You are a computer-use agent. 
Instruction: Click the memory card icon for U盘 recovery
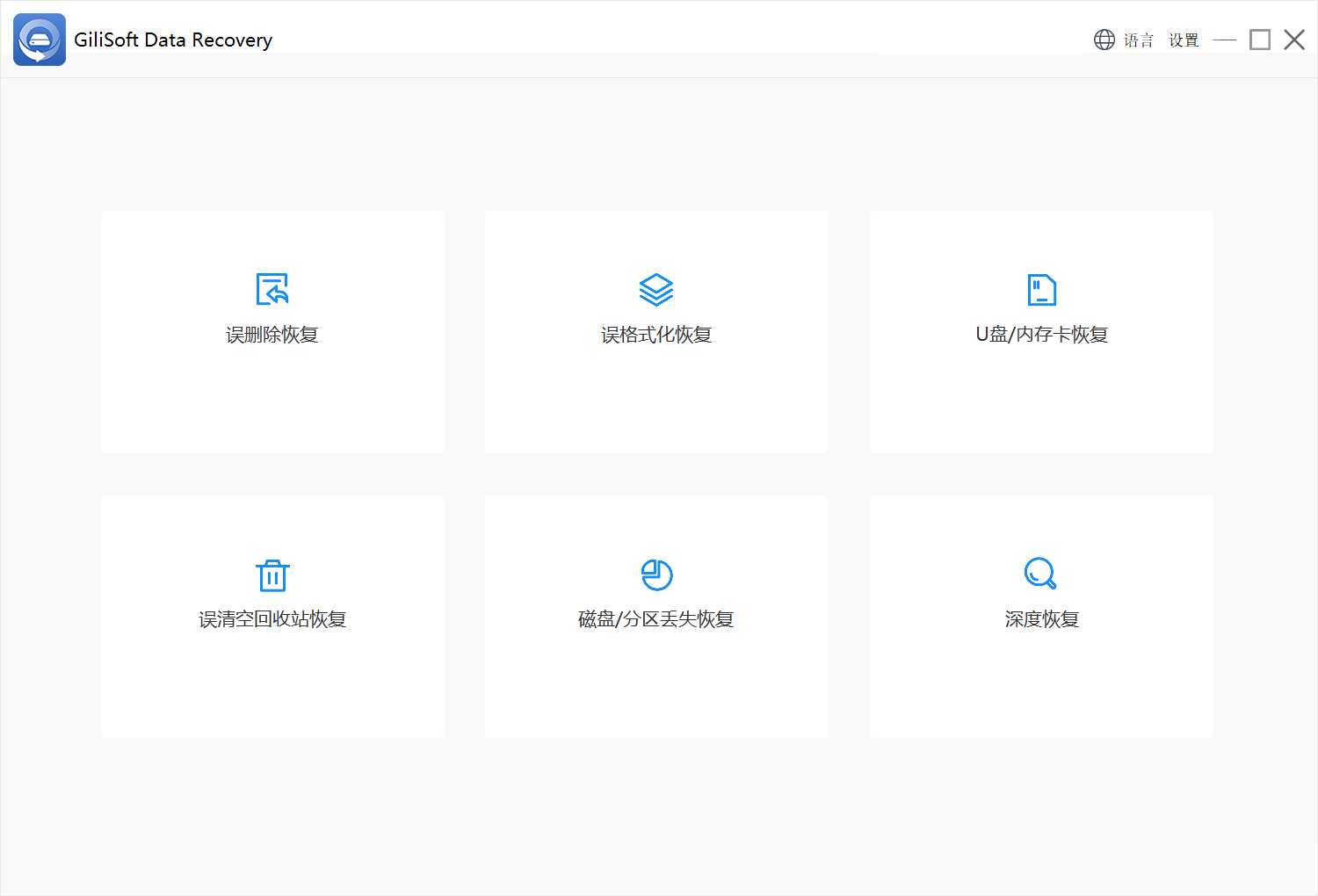coord(1041,289)
